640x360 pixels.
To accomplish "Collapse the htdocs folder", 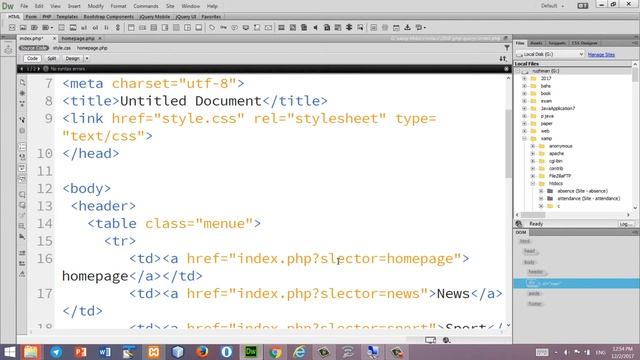I will click(533, 184).
